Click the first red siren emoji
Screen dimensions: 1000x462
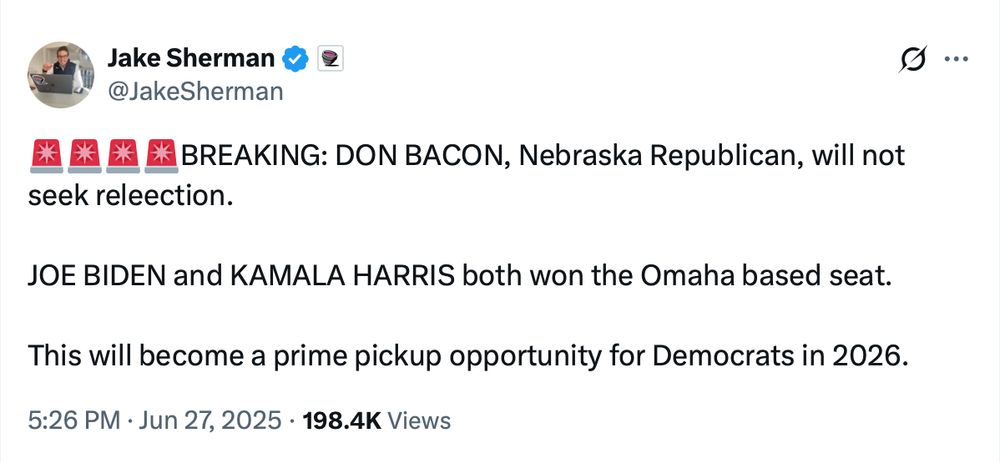click(x=47, y=157)
